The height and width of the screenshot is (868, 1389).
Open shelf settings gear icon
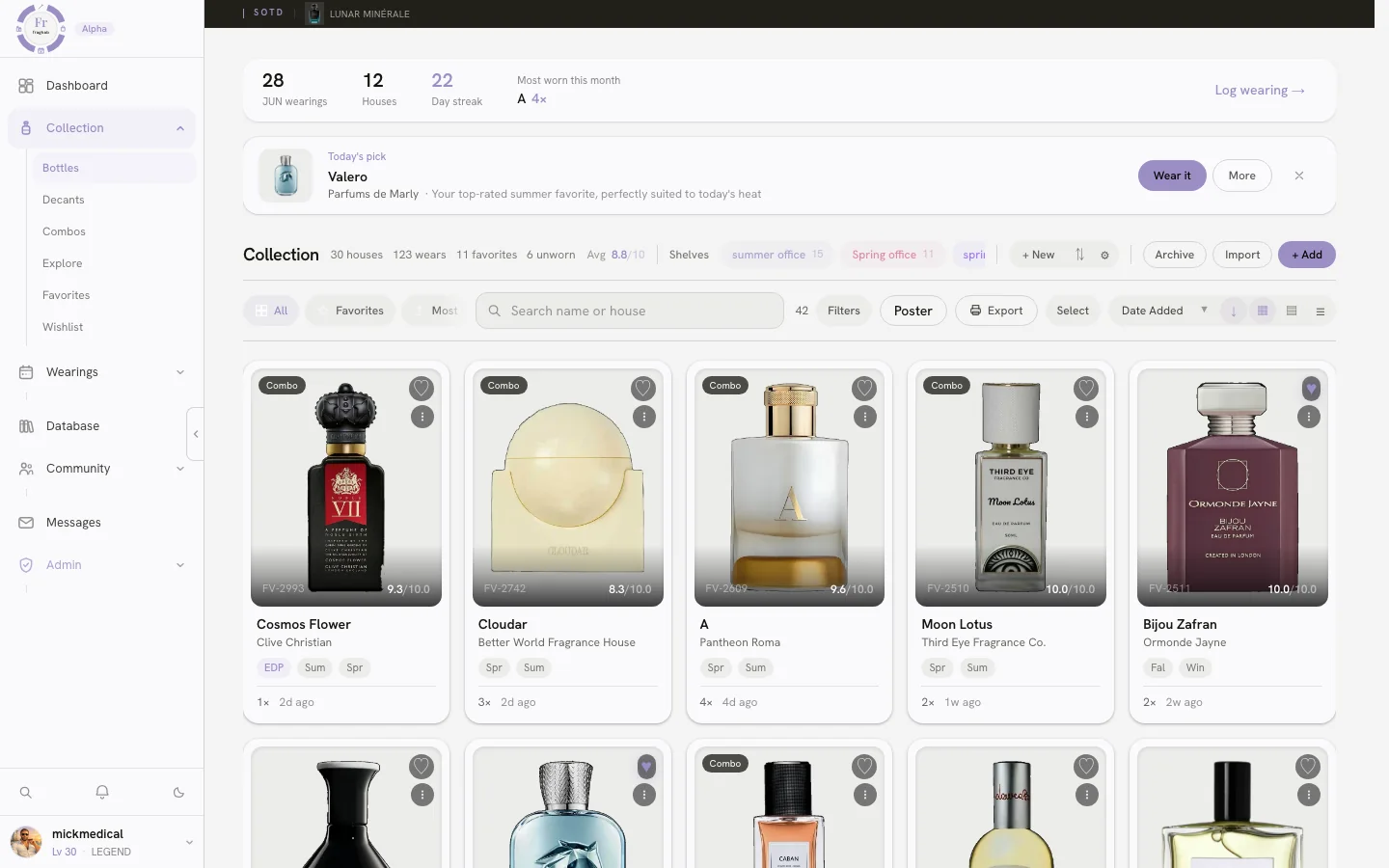click(x=1104, y=256)
